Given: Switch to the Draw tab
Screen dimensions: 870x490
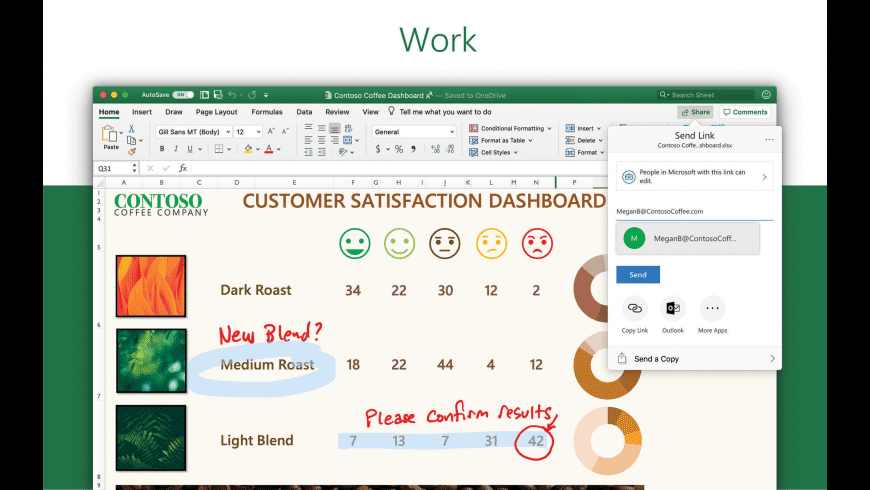Looking at the screenshot, I should (x=174, y=112).
